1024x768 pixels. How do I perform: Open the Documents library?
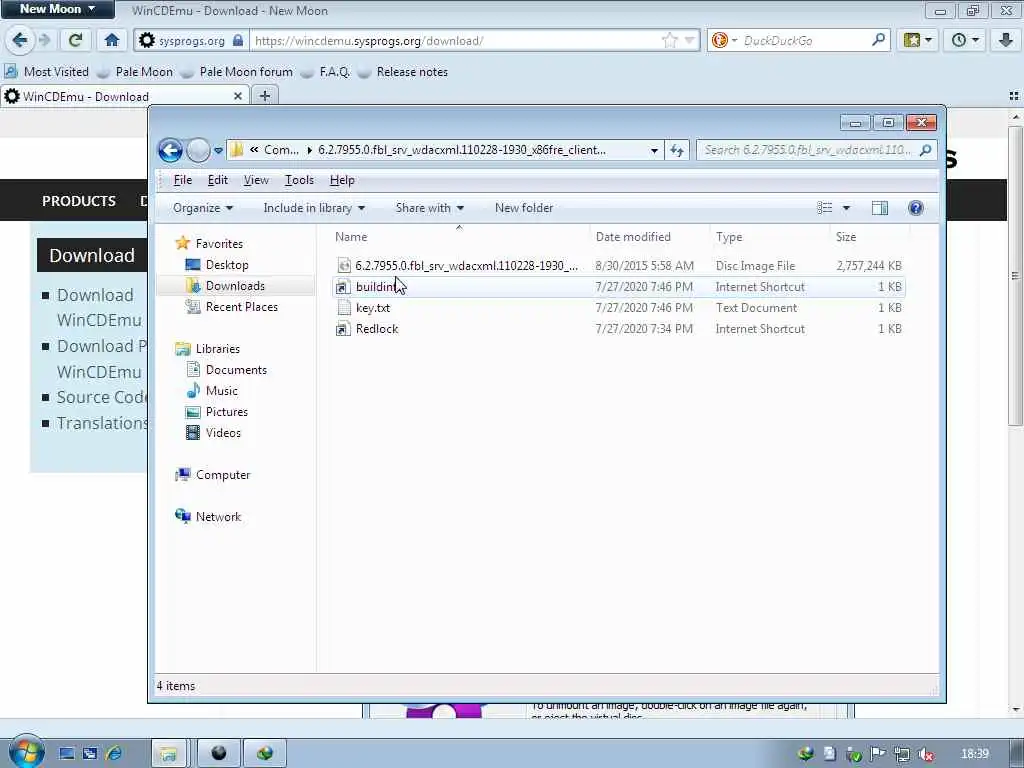click(x=236, y=370)
